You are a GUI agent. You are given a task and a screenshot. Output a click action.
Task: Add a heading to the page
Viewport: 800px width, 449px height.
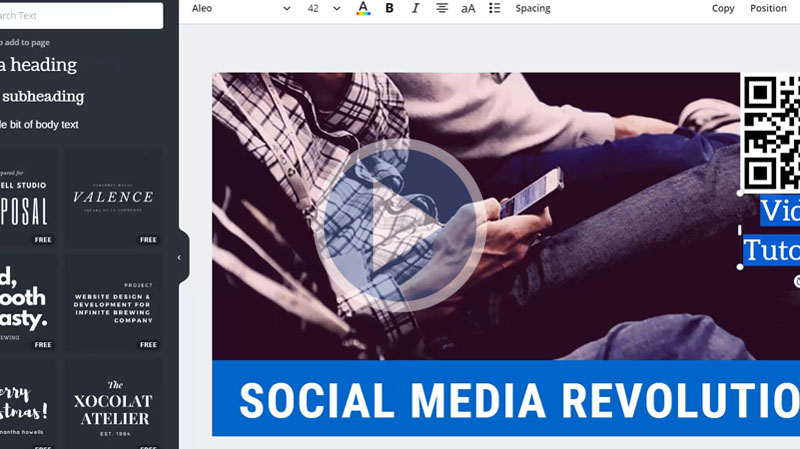[x=38, y=65]
